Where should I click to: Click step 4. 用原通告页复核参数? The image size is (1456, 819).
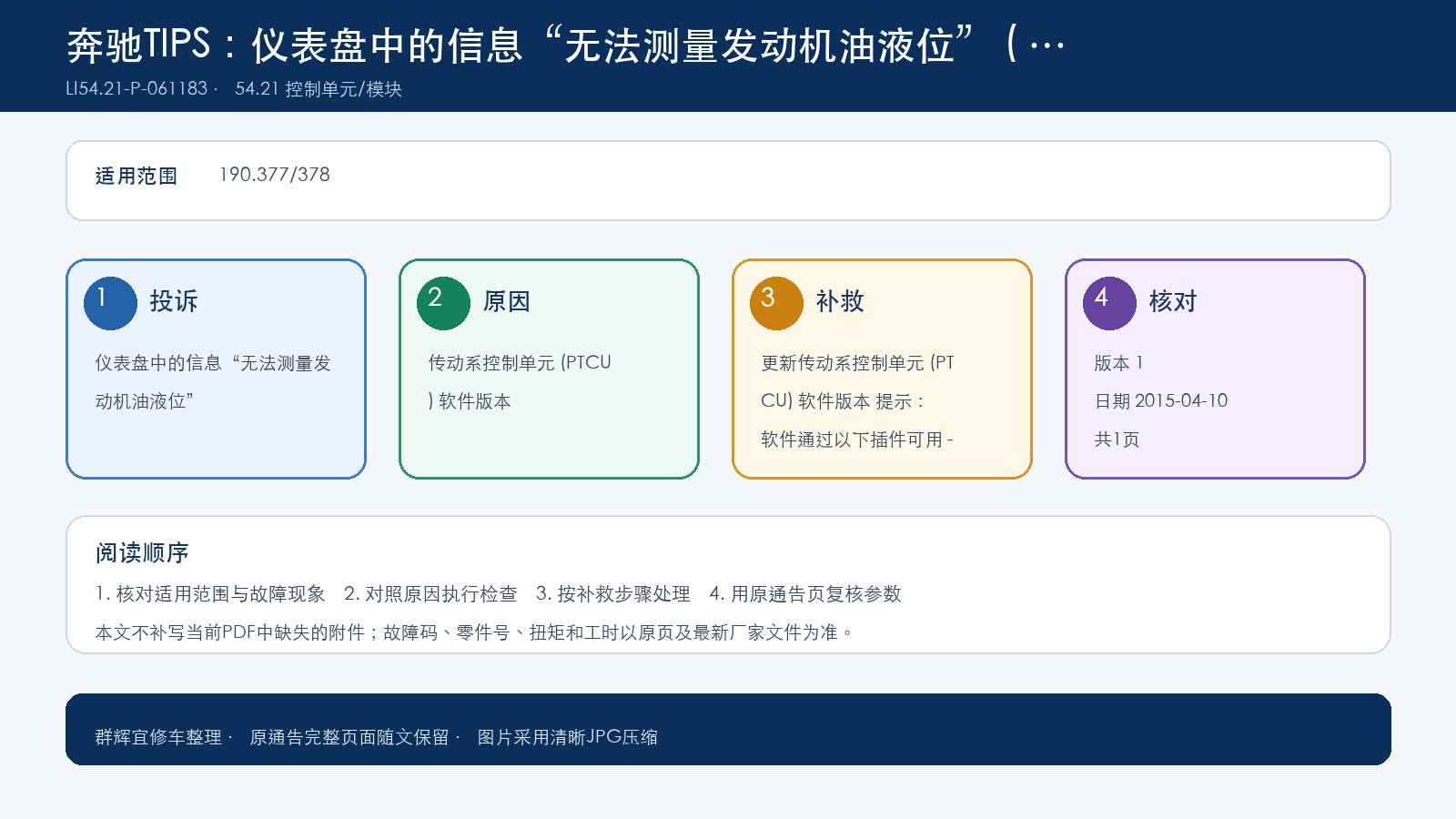(805, 594)
